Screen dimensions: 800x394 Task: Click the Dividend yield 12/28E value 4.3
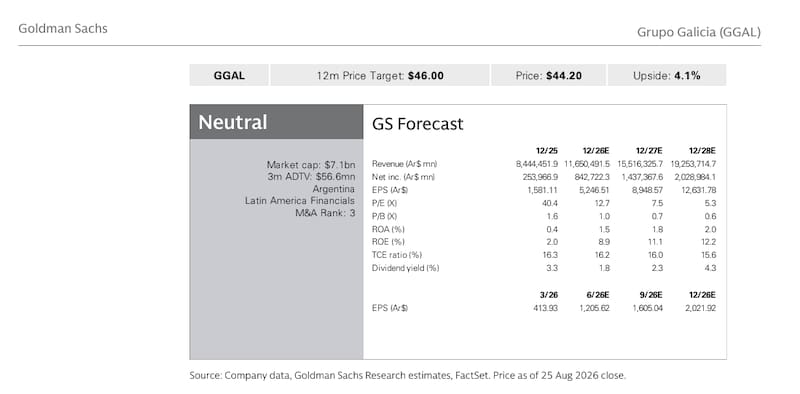[710, 268]
